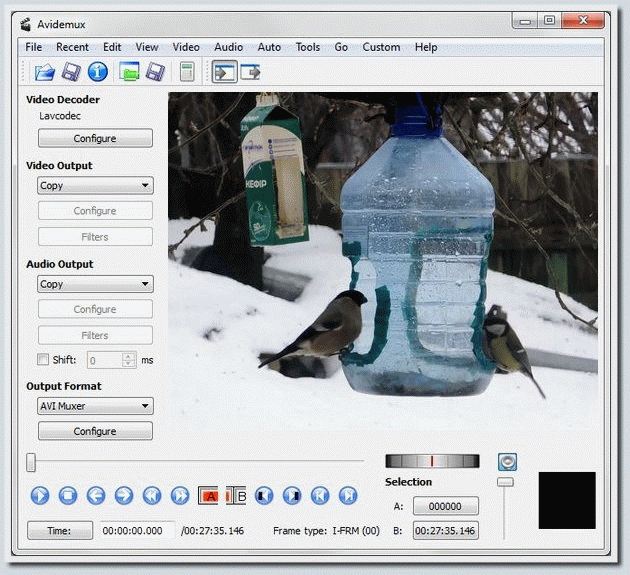
Task: Open the Video menu
Action: (186, 47)
